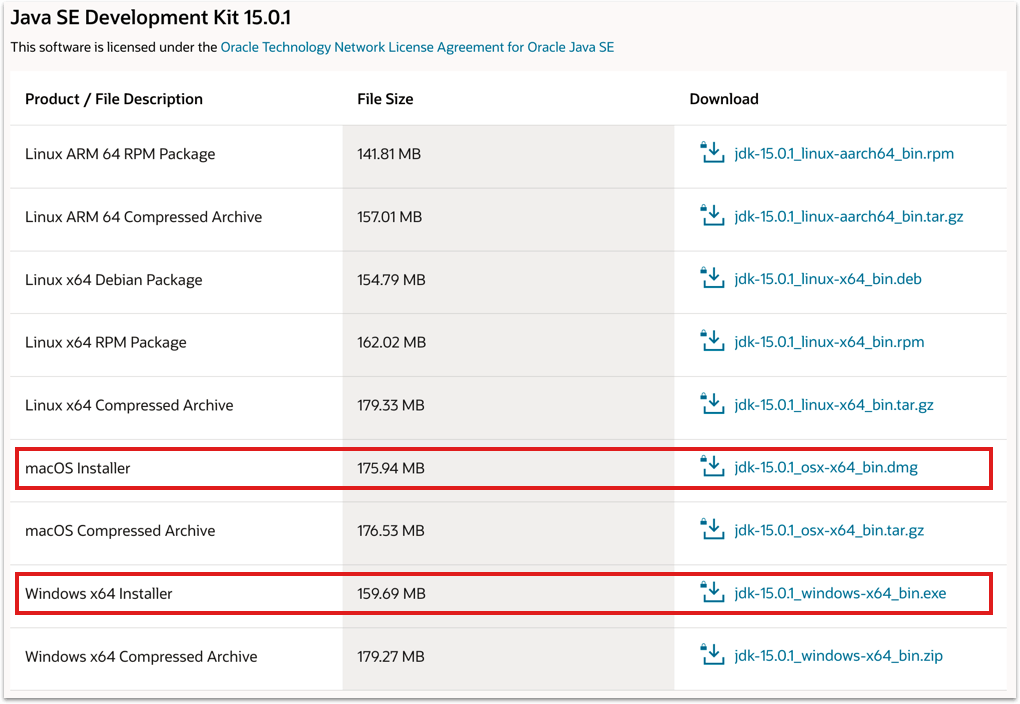Click the 'File Size' column header

coord(385,99)
